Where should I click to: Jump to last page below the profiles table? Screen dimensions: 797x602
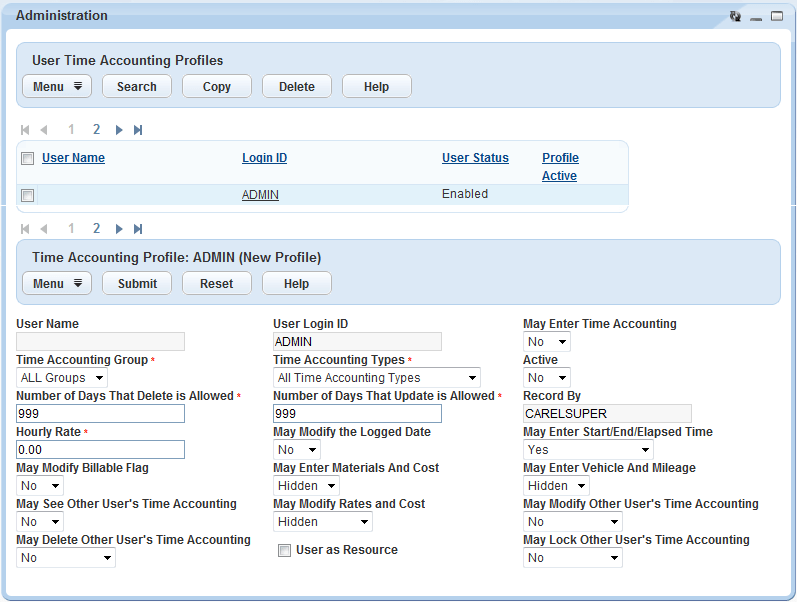pos(138,229)
